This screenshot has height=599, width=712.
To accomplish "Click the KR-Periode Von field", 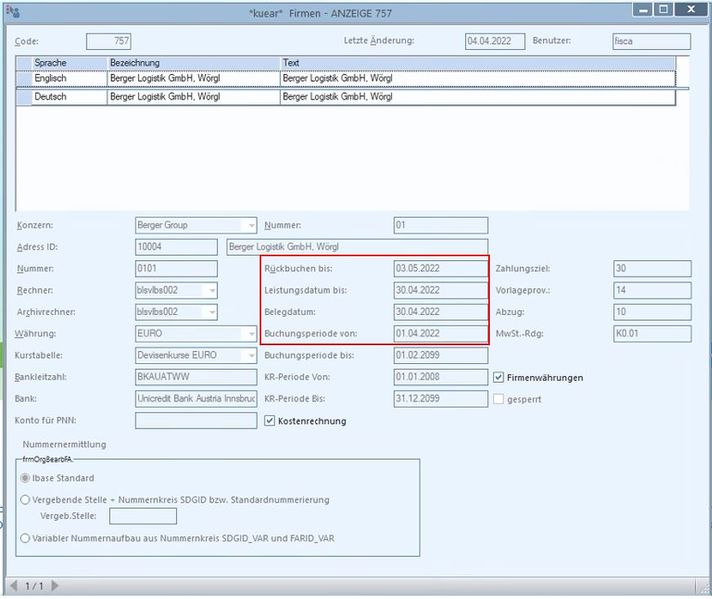I will (441, 377).
